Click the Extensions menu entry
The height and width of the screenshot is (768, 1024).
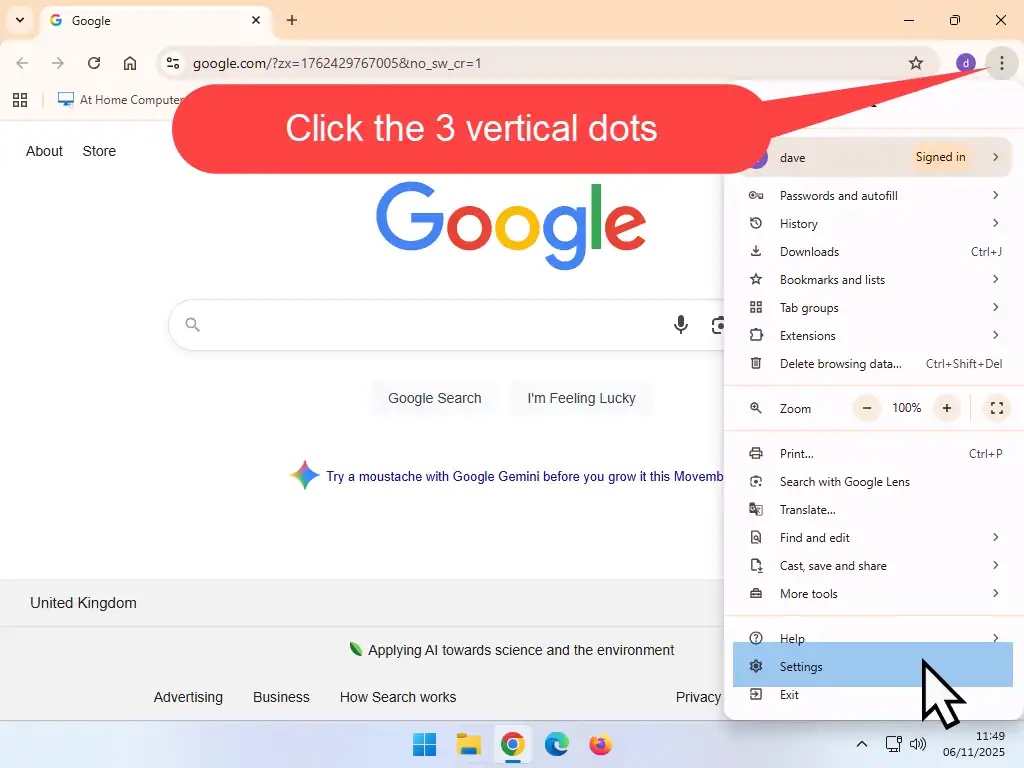pos(808,335)
